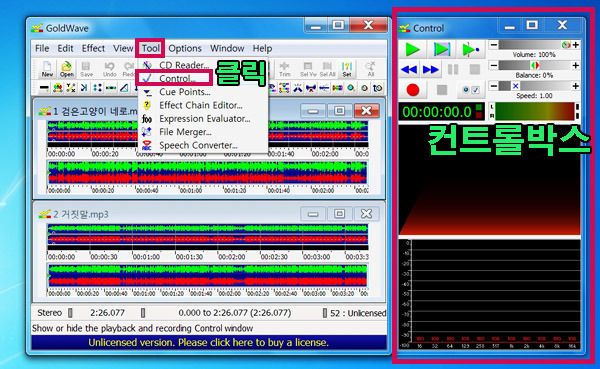Start playback with the green Play button
Viewport: 600px width, 369px height.
pyautogui.click(x=412, y=49)
